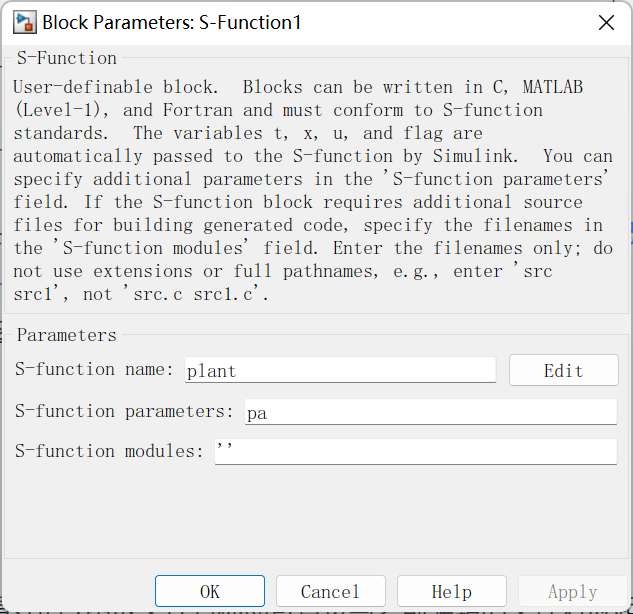633x614 pixels.
Task: Select the S-function modules input field
Action: point(415,452)
